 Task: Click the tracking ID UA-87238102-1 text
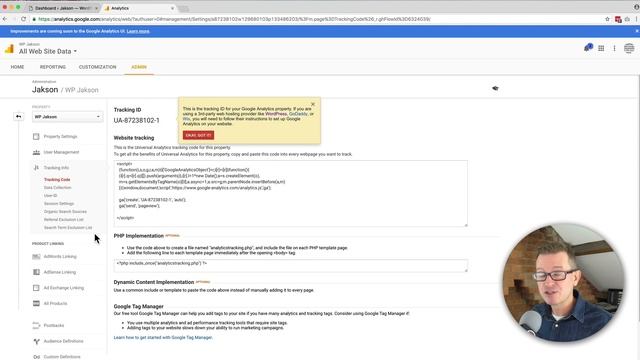click(136, 120)
